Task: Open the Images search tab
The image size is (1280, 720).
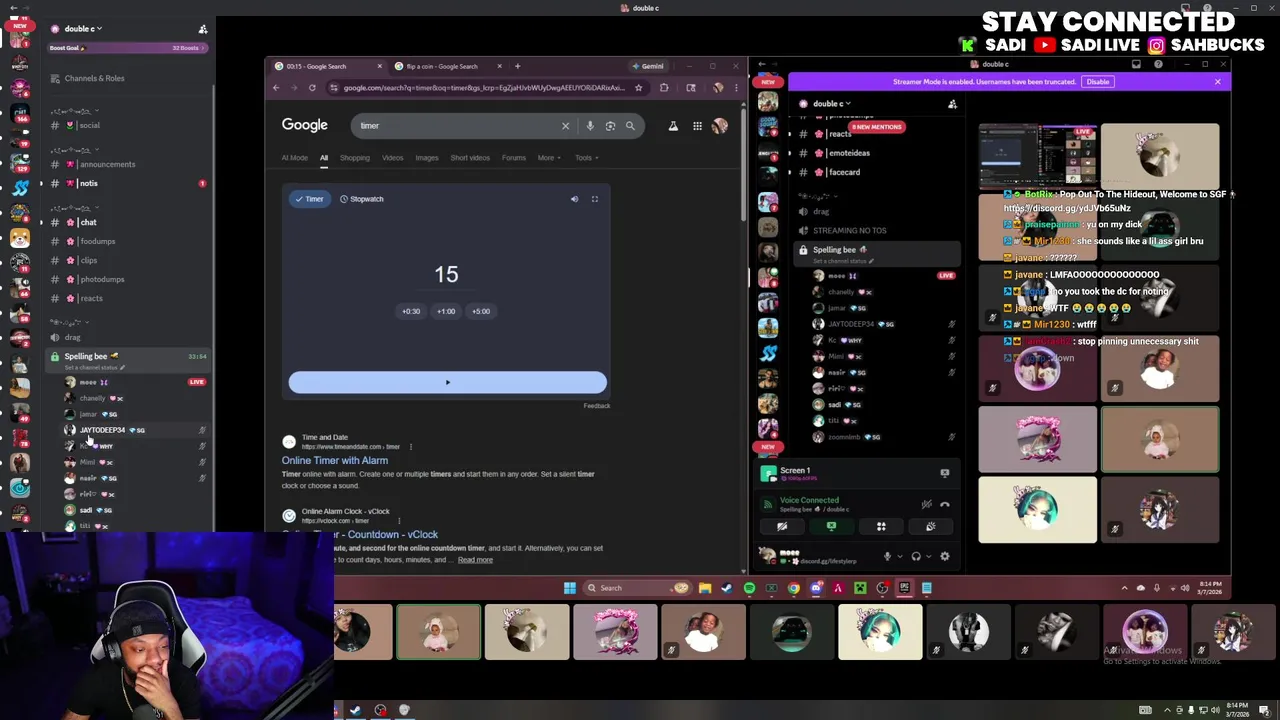Action: pyautogui.click(x=427, y=158)
